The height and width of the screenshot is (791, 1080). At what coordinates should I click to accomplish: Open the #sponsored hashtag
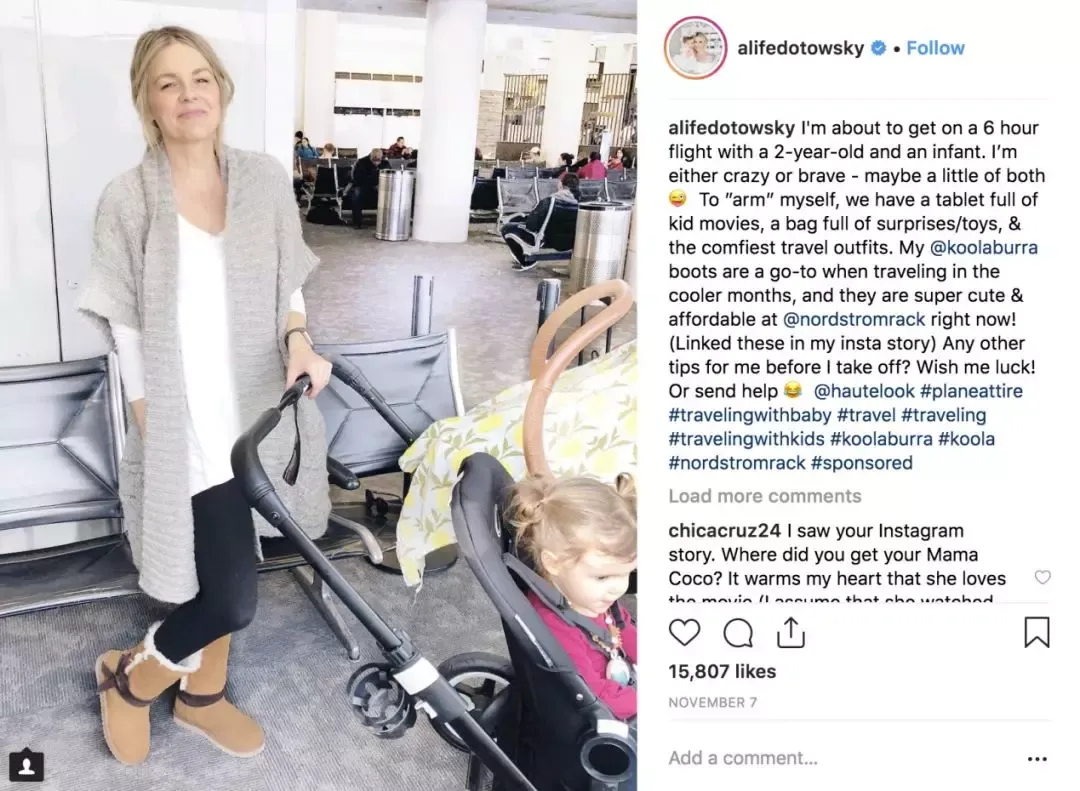(x=862, y=462)
